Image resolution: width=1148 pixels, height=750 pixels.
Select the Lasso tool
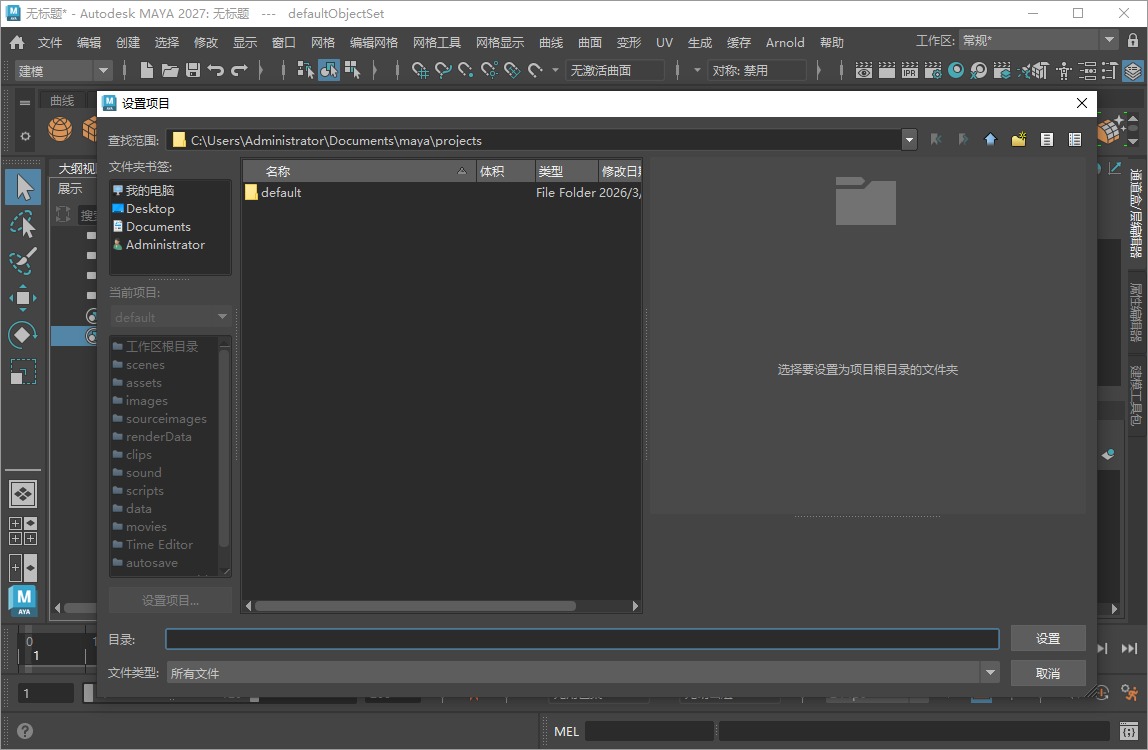tap(22, 223)
